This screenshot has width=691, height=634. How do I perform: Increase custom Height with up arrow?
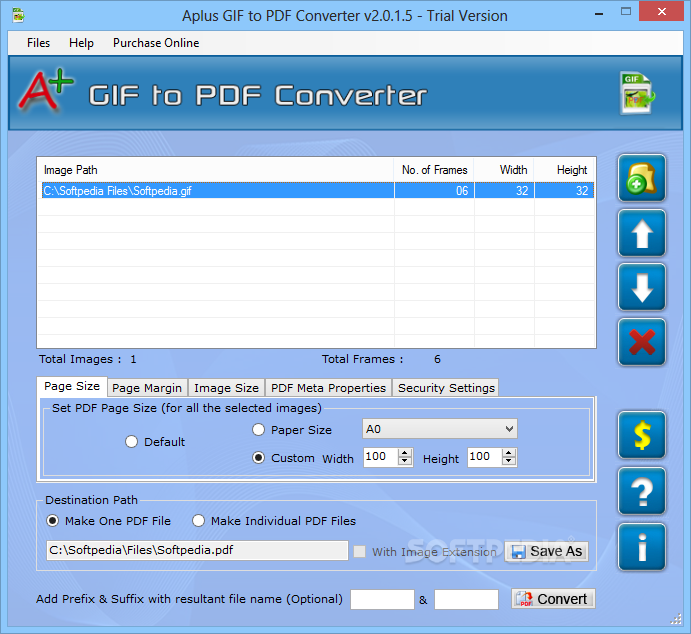(x=509, y=453)
